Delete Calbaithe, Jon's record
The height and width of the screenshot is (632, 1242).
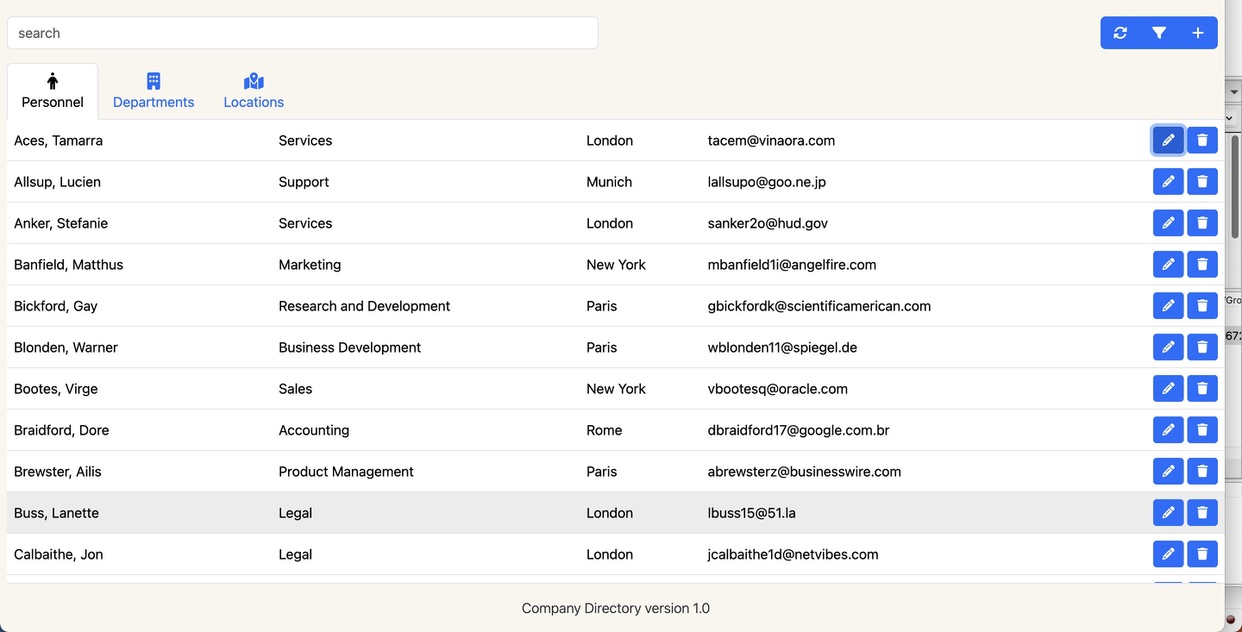pyautogui.click(x=1202, y=553)
